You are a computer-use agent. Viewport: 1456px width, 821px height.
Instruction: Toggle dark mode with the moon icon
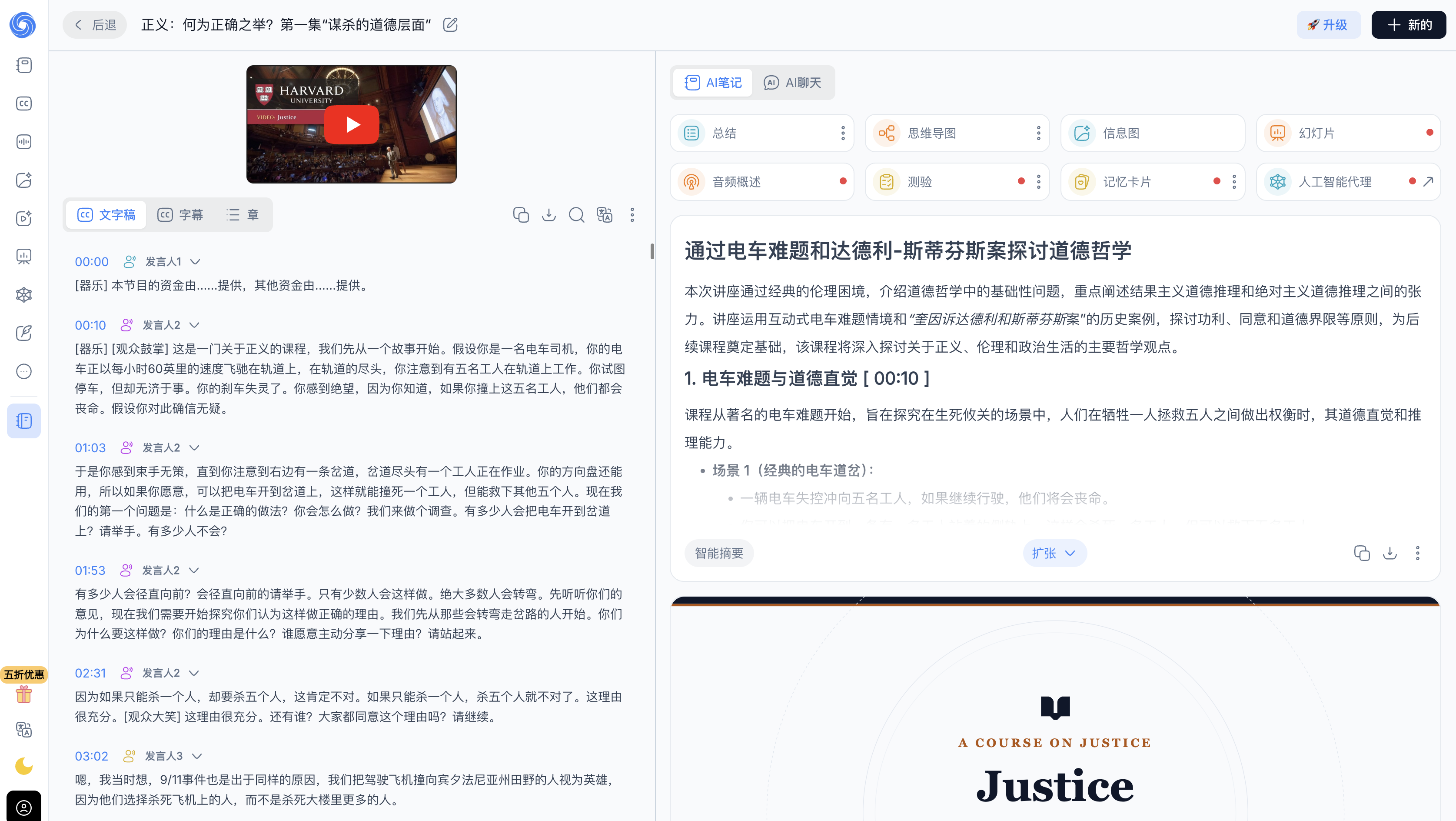(24, 766)
